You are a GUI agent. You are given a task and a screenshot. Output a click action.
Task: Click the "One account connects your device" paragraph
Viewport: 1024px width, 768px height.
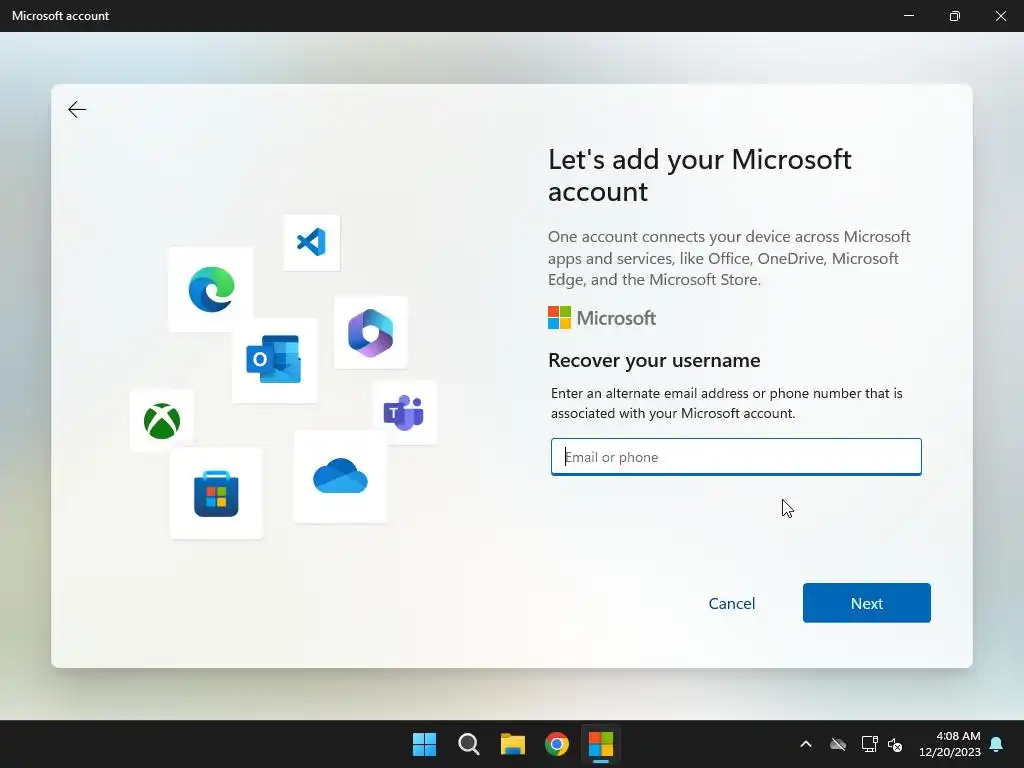click(729, 258)
